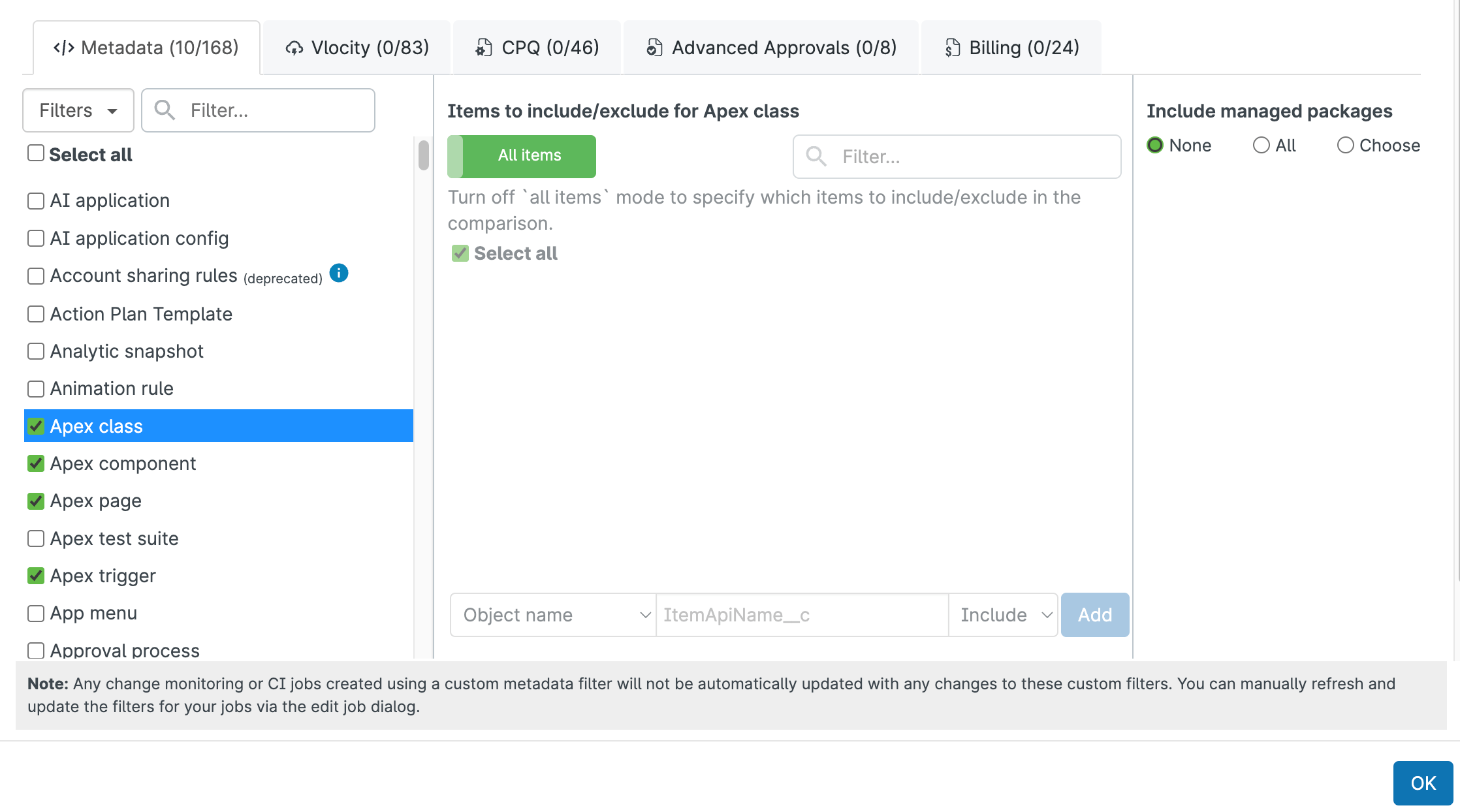
Task: Click info icon beside Account sharing rules
Action: point(339,273)
